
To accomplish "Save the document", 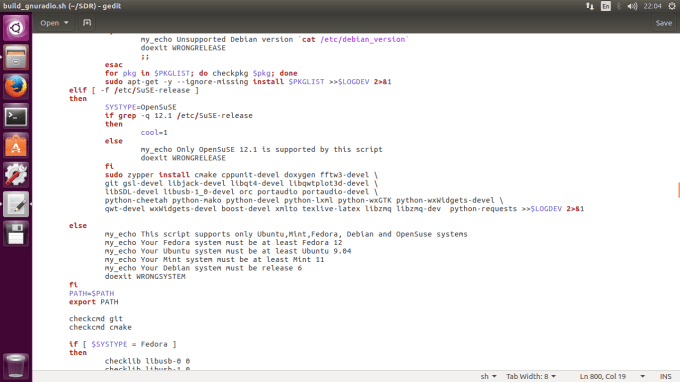I will click(664, 23).
